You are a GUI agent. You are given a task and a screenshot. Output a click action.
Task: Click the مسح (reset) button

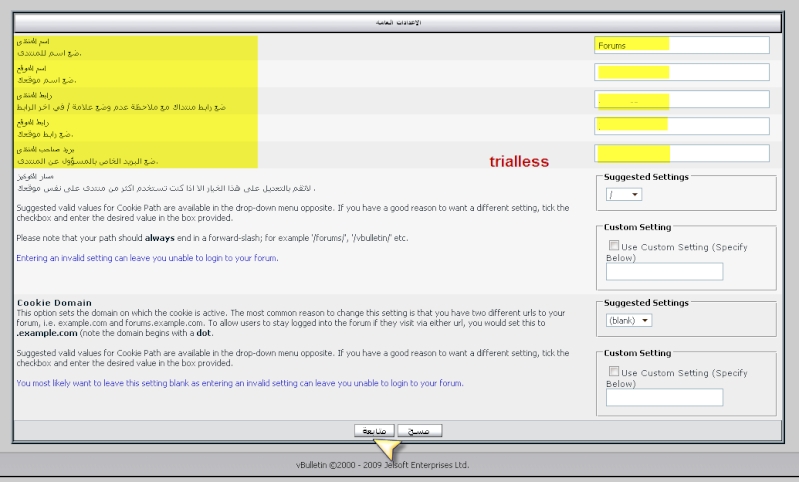tap(420, 430)
